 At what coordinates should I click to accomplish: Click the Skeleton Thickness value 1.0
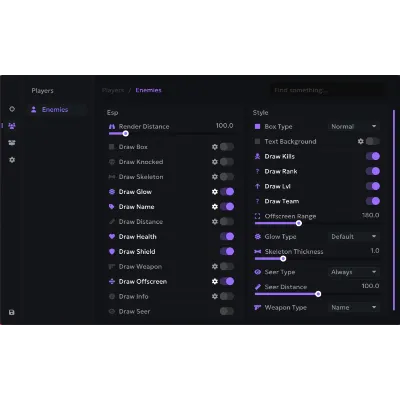pos(375,251)
